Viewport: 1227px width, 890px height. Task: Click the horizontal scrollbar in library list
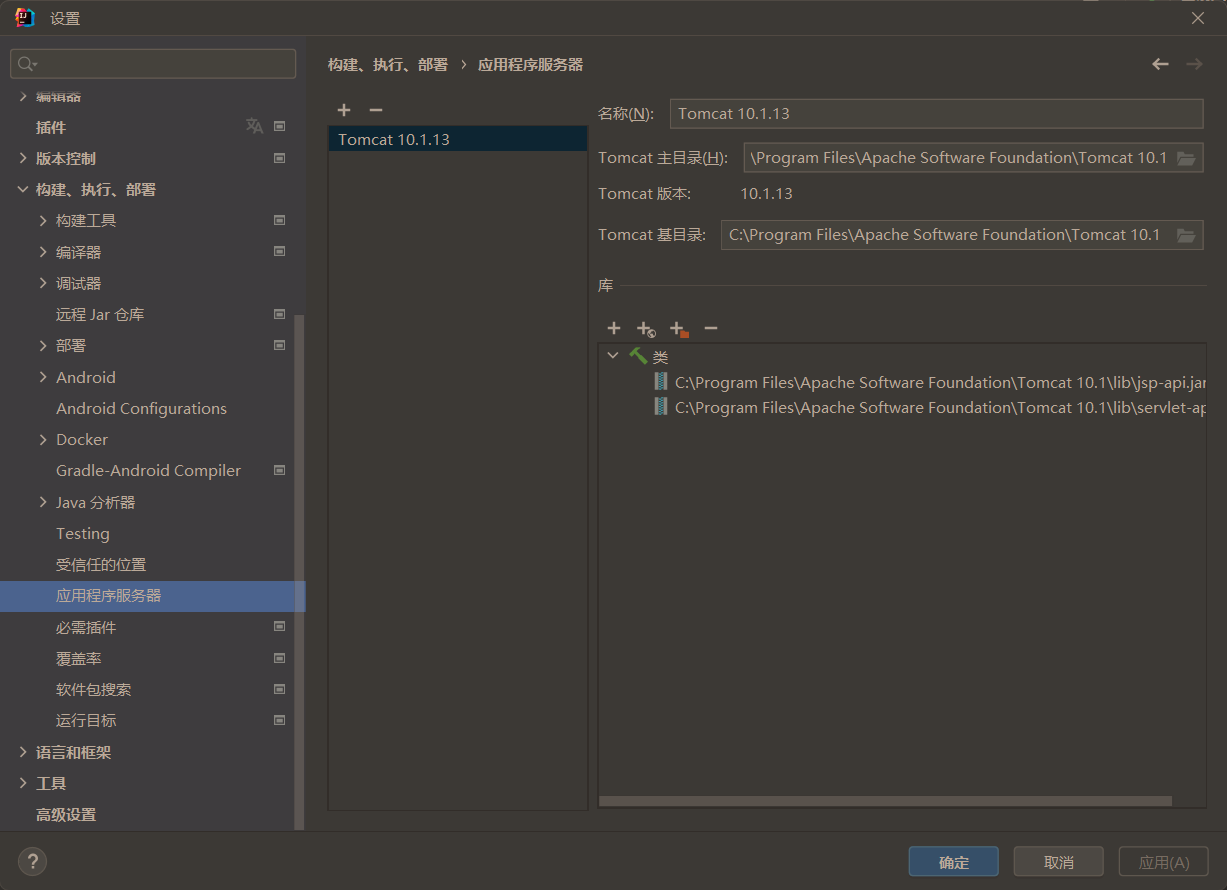pyautogui.click(x=885, y=801)
